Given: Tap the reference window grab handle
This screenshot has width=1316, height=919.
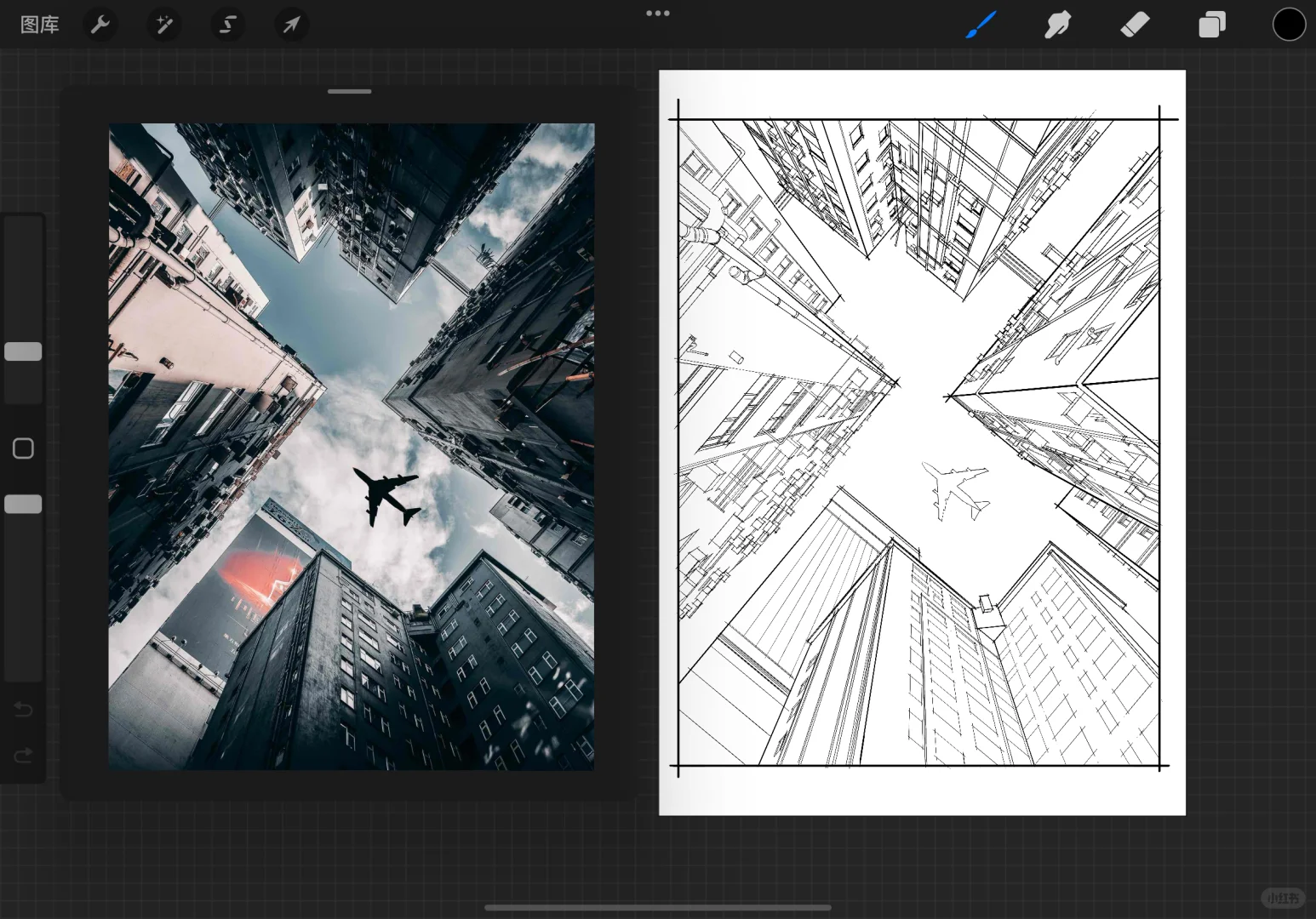Looking at the screenshot, I should click(349, 91).
